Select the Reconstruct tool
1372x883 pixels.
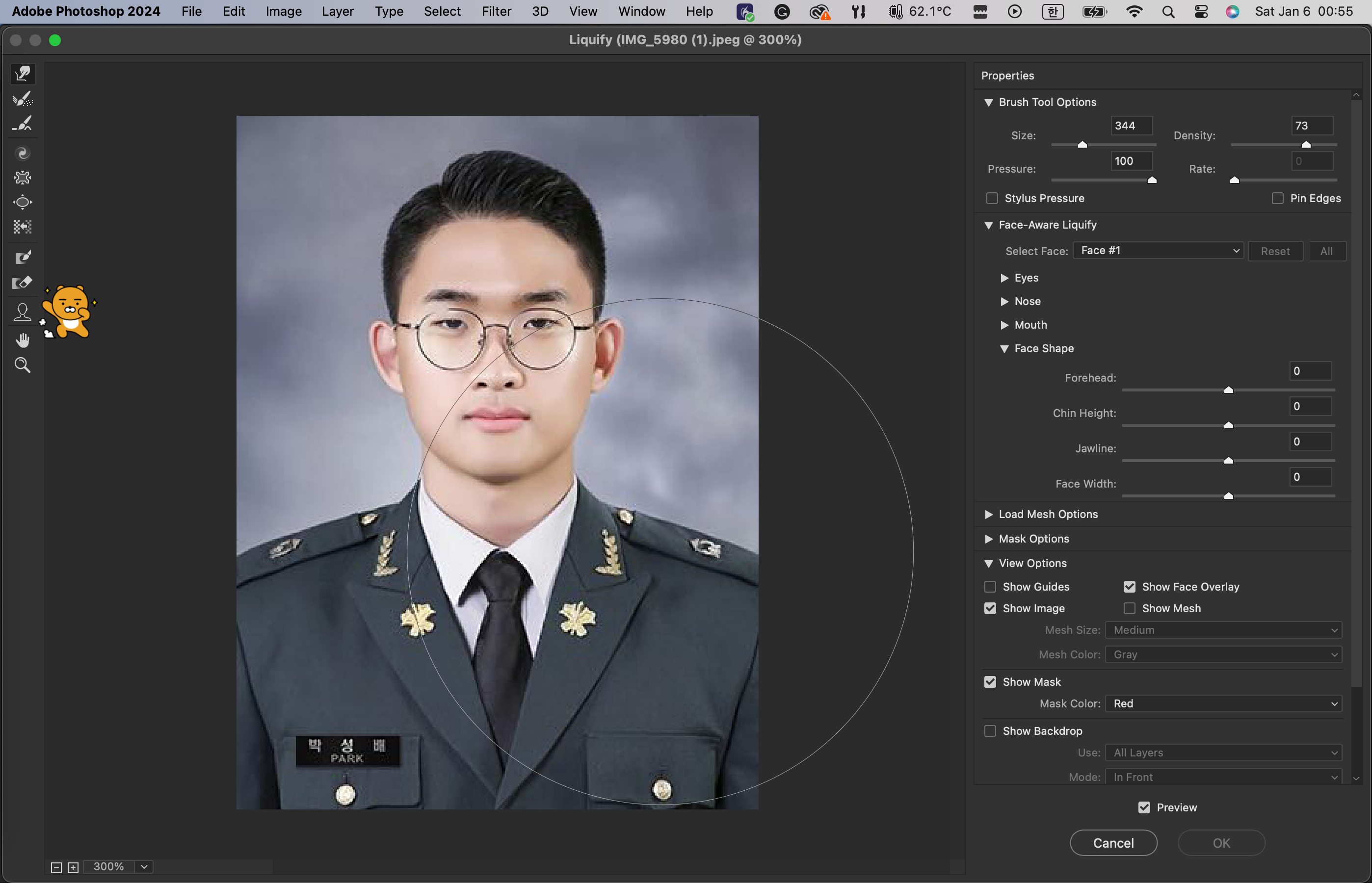click(23, 99)
